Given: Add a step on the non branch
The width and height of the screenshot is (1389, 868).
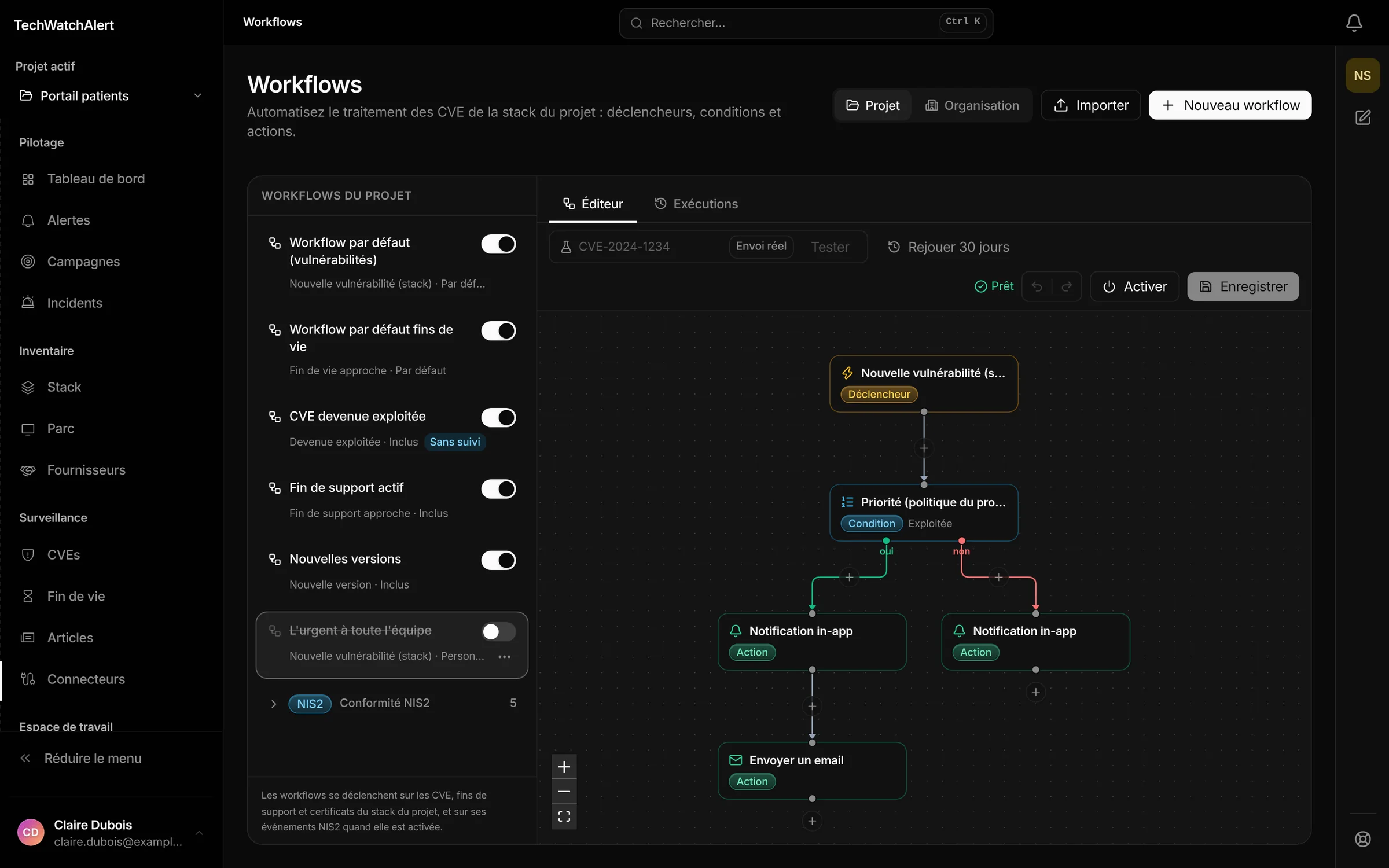Looking at the screenshot, I should (998, 577).
